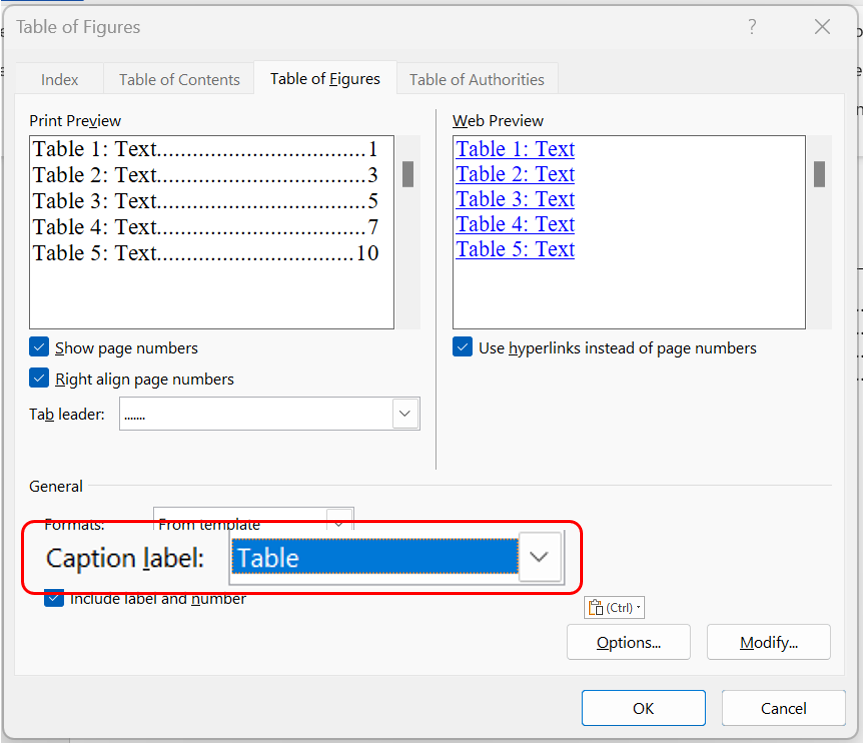867x743 pixels.
Task: Click Table 3: Text link in Web Preview
Action: point(515,199)
